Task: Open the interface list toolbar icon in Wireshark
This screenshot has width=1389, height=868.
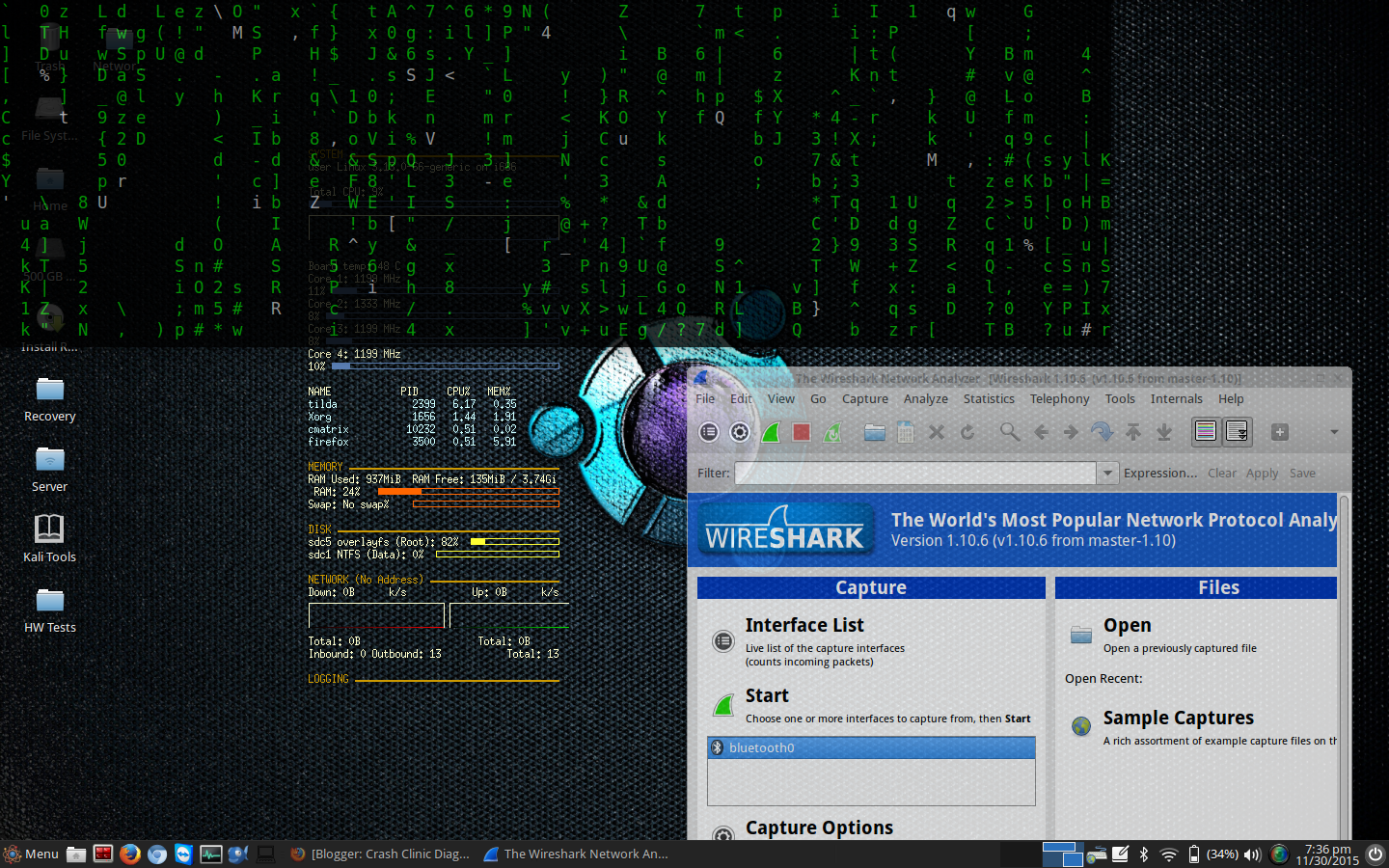Action: point(709,432)
